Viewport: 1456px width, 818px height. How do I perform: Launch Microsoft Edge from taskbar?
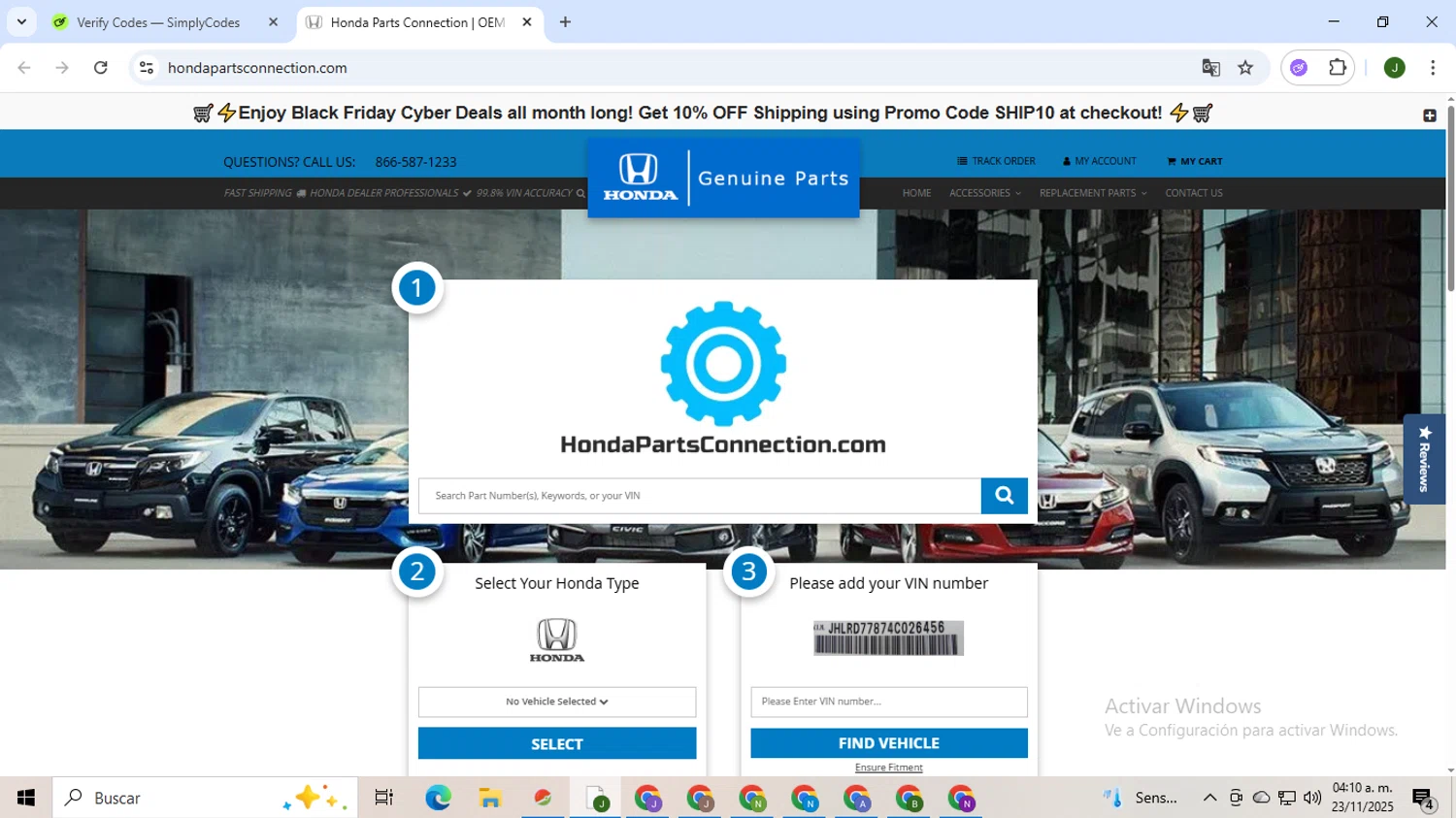click(438, 798)
